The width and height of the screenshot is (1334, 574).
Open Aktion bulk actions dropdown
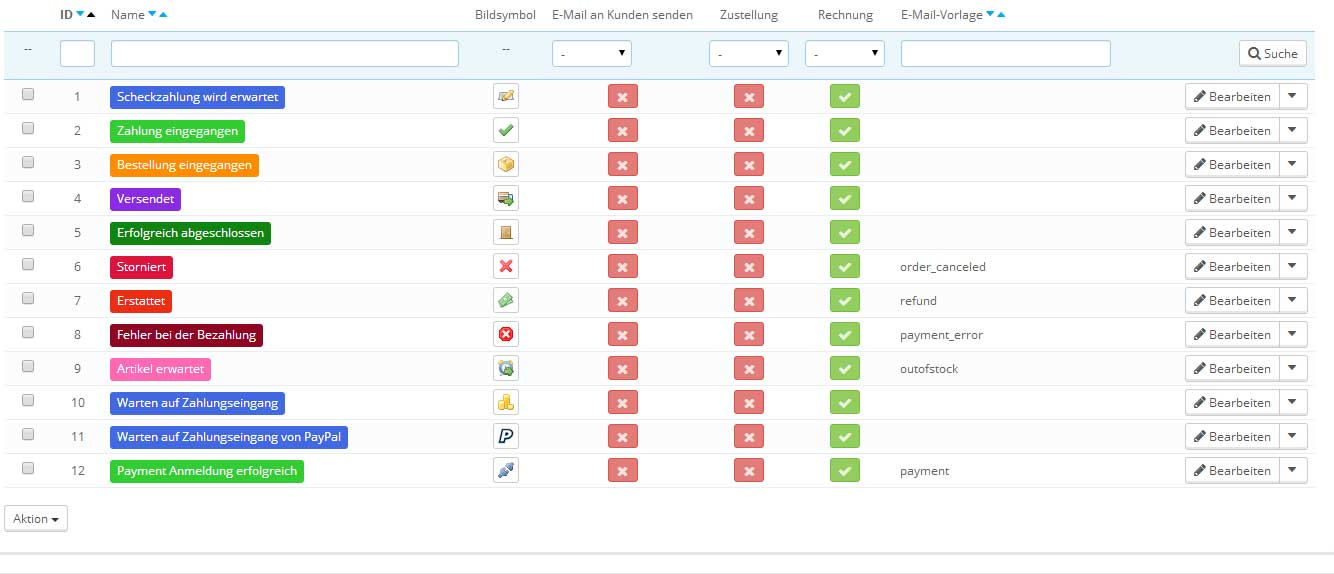tap(36, 518)
